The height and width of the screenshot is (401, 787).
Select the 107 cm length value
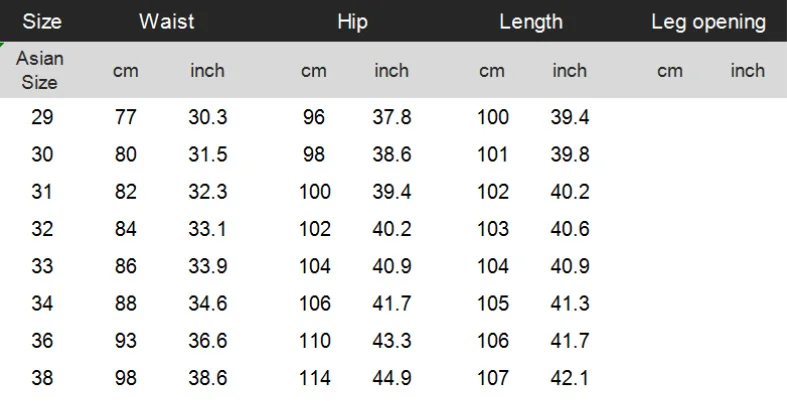click(492, 380)
